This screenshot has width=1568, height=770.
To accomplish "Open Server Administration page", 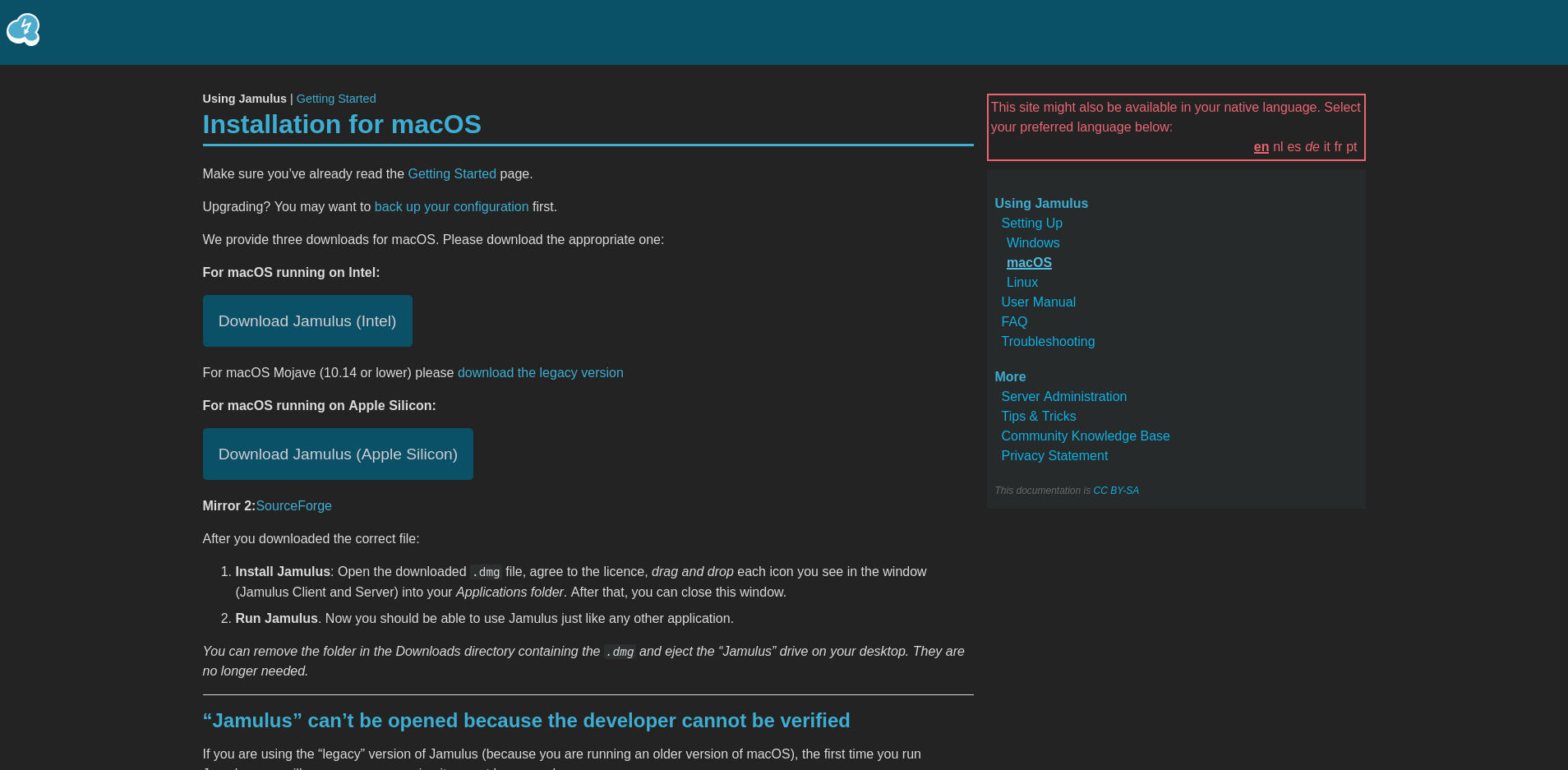I will coord(1063,397).
